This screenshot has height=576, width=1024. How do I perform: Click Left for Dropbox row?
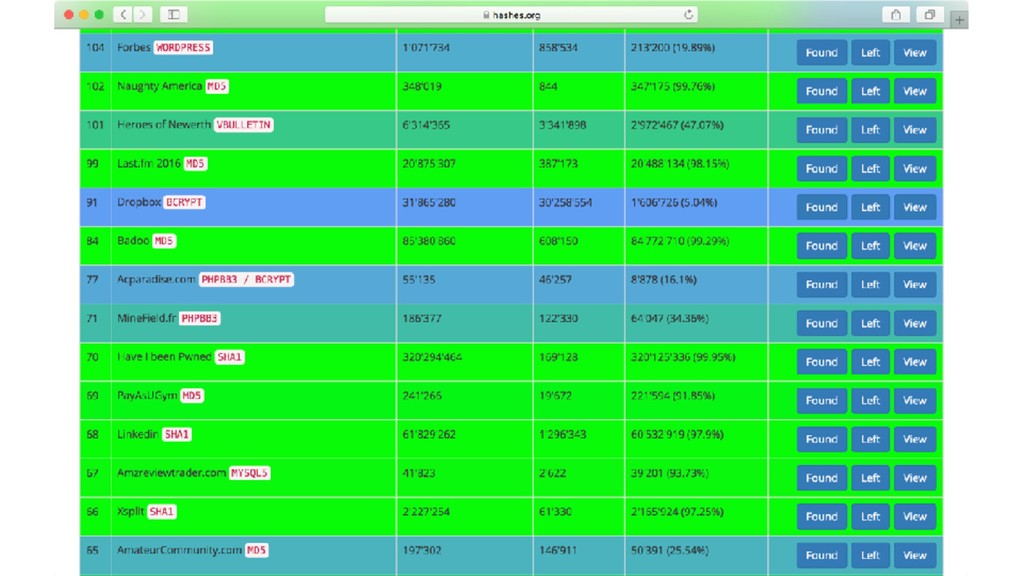click(x=870, y=207)
